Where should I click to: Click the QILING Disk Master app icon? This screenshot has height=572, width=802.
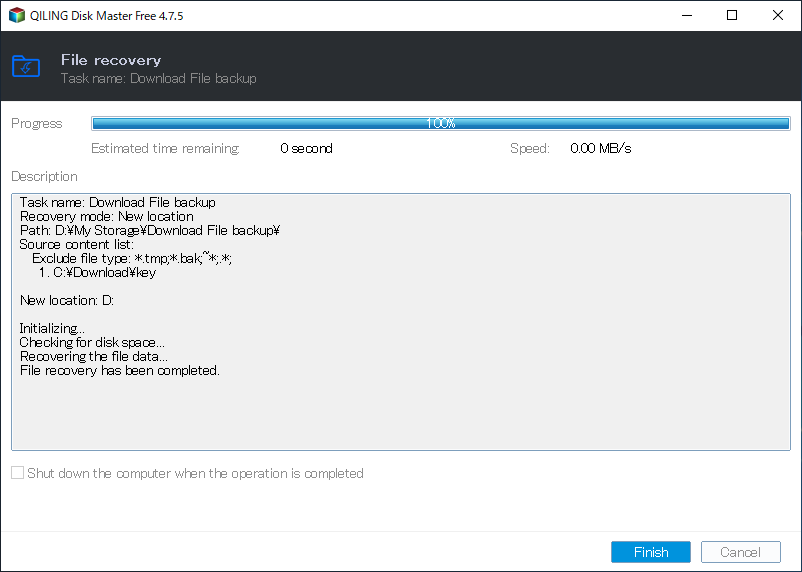[x=16, y=15]
